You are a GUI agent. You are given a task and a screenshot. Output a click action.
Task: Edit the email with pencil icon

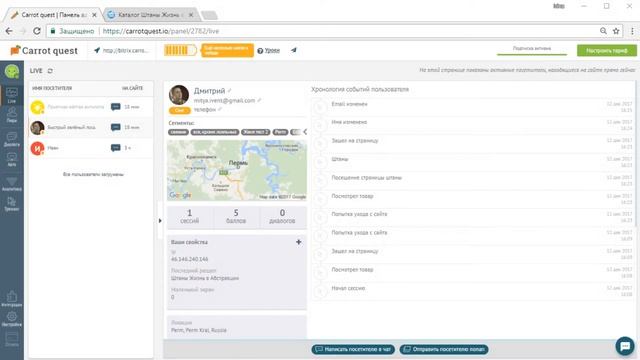(259, 100)
